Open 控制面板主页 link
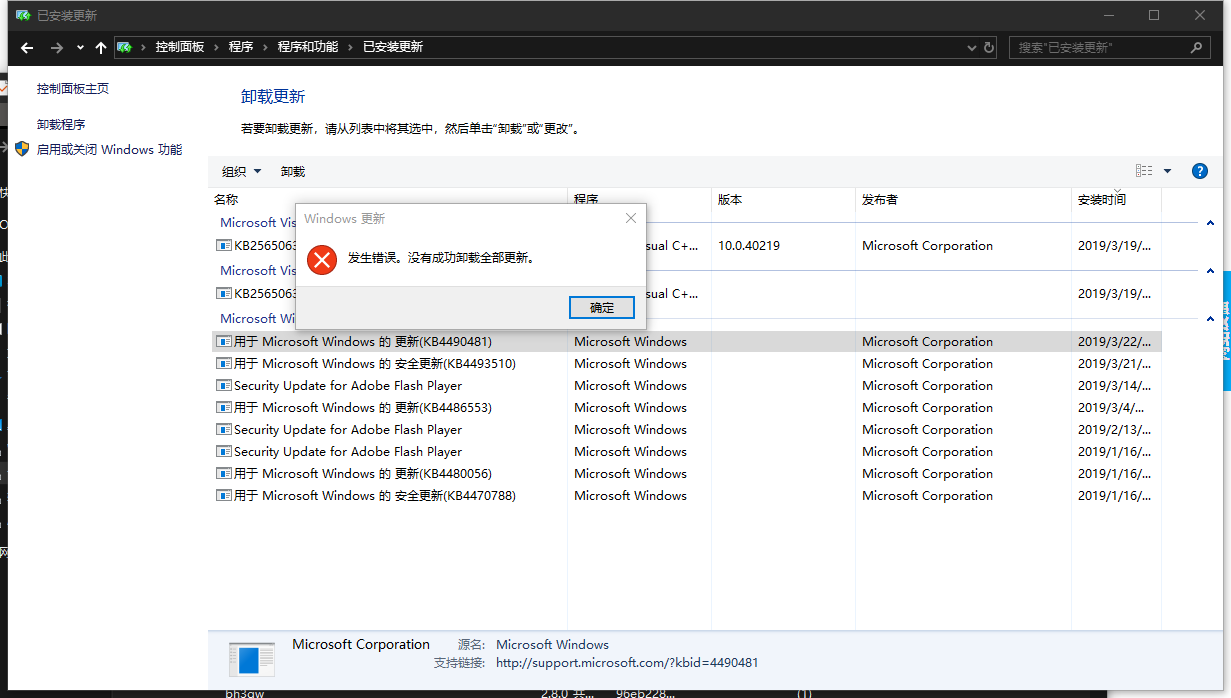The image size is (1231, 698). (73, 88)
